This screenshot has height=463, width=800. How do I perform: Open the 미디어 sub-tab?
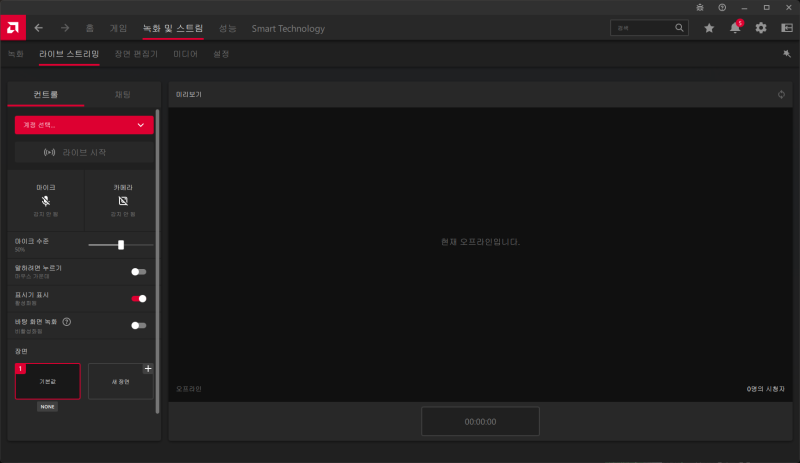(185, 54)
